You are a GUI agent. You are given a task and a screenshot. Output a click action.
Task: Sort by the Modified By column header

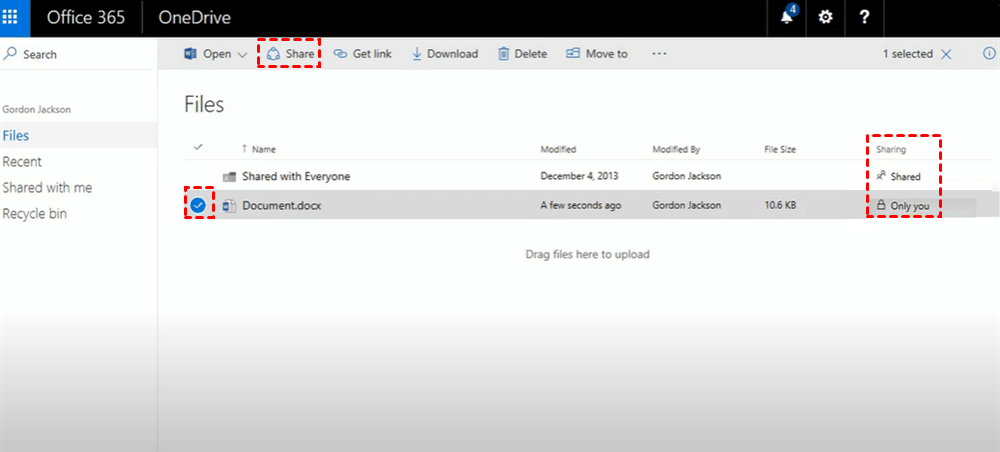(x=676, y=149)
